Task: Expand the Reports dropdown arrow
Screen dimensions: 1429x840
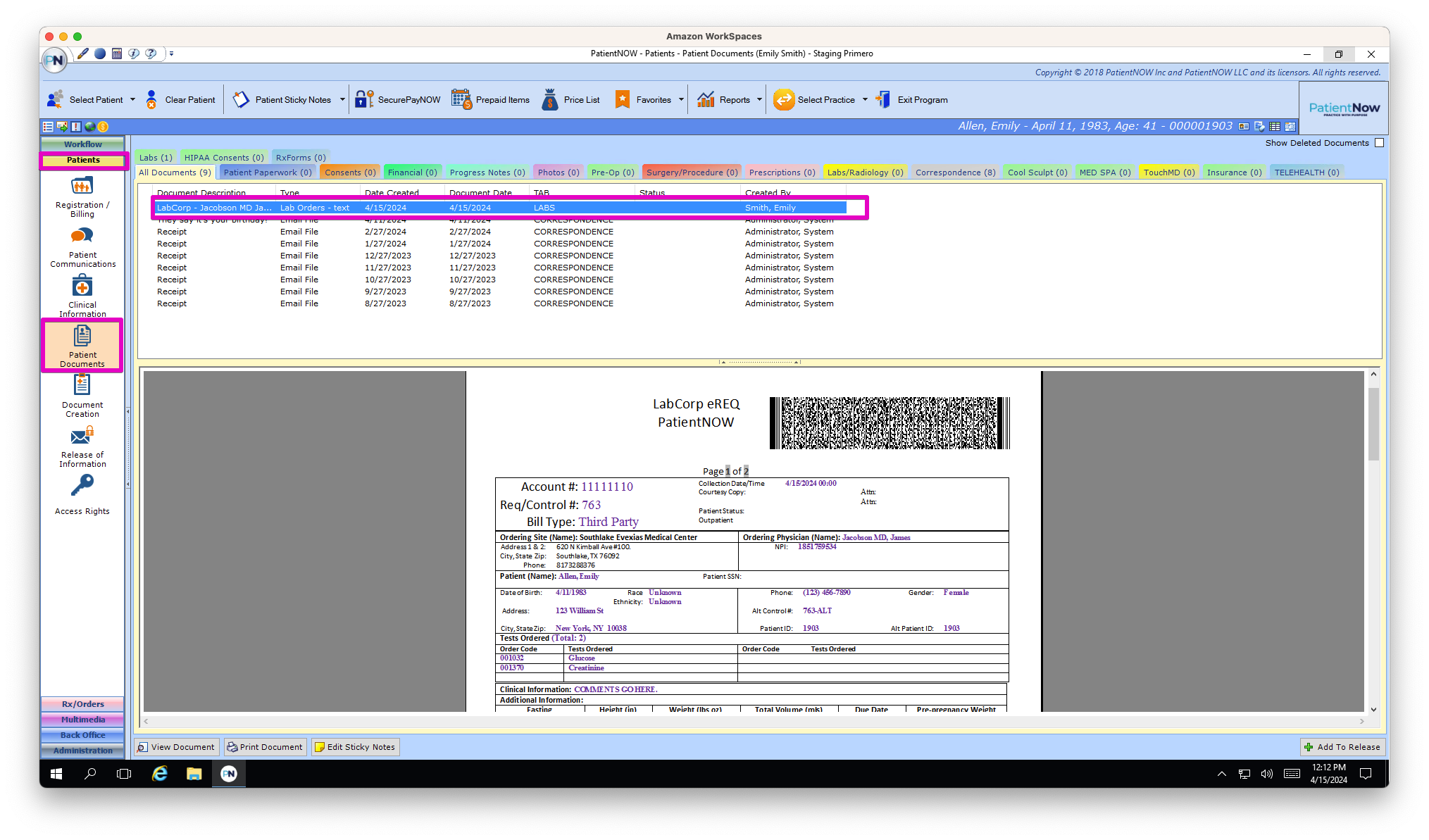Action: pos(759,100)
